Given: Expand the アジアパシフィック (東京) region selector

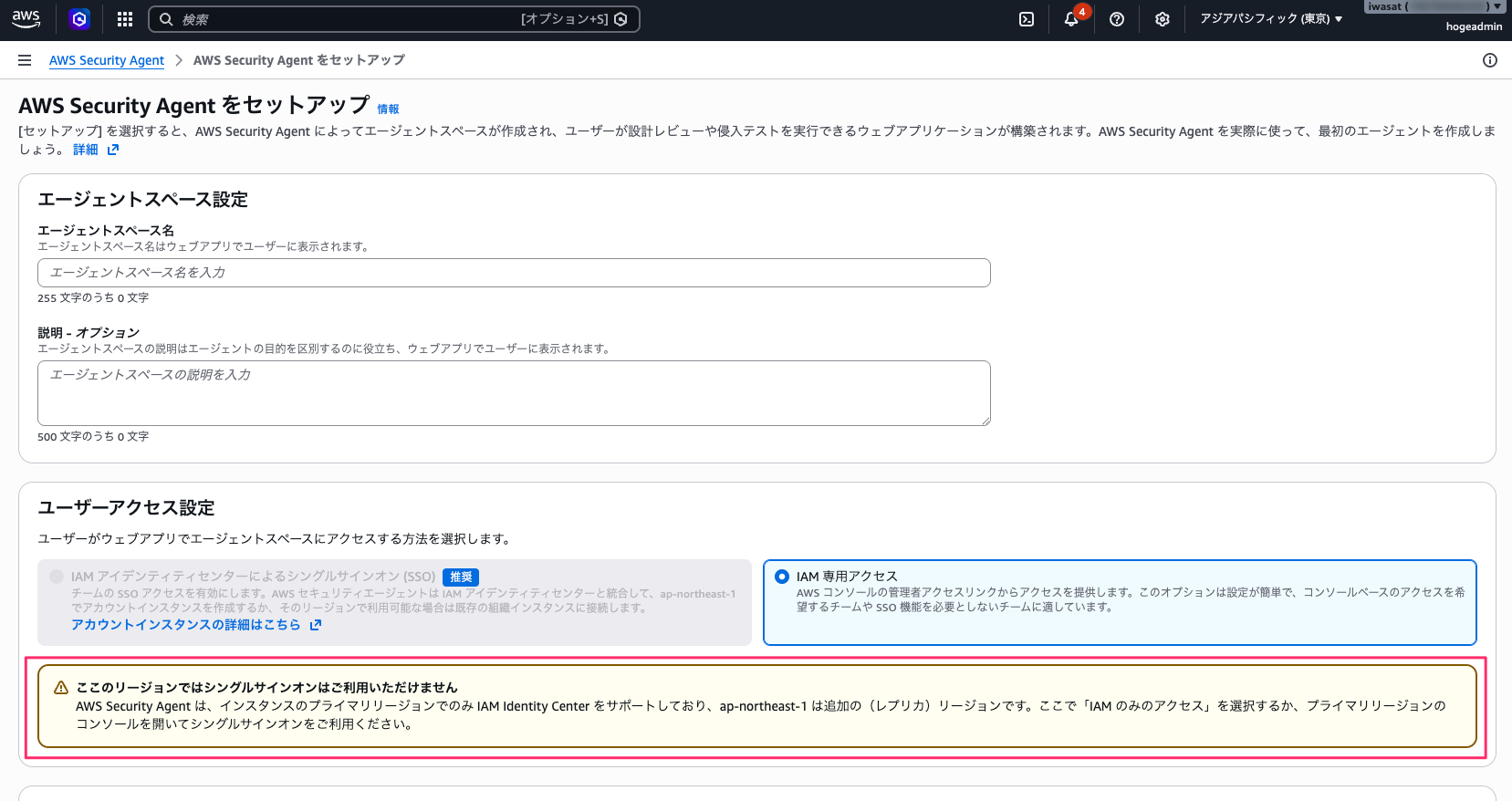Looking at the screenshot, I should [1271, 19].
